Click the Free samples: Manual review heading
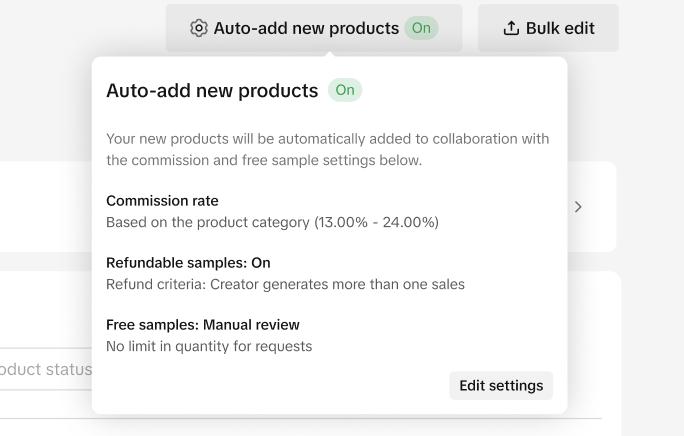This screenshot has height=436, width=684. [x=203, y=325]
